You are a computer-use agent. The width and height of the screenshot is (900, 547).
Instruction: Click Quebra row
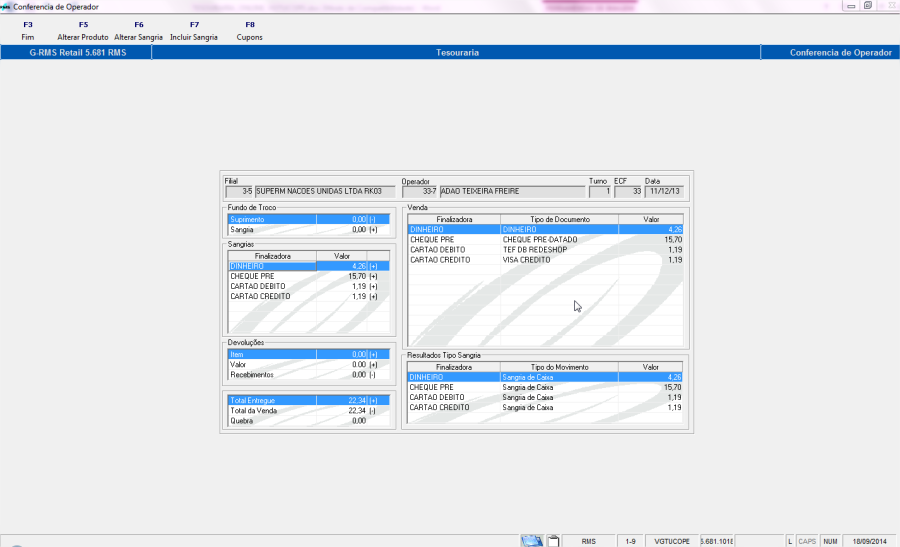(309, 421)
